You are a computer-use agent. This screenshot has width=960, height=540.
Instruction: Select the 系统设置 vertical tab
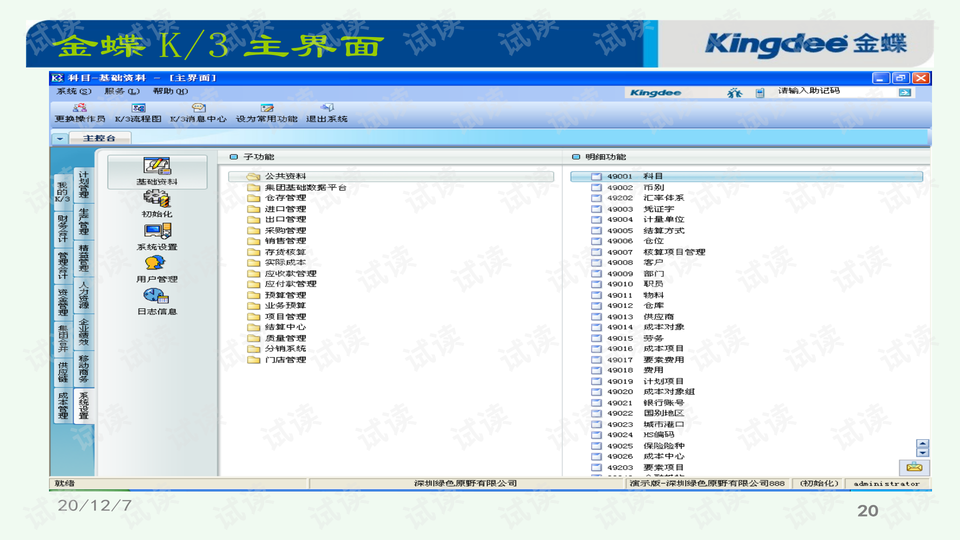coord(84,405)
